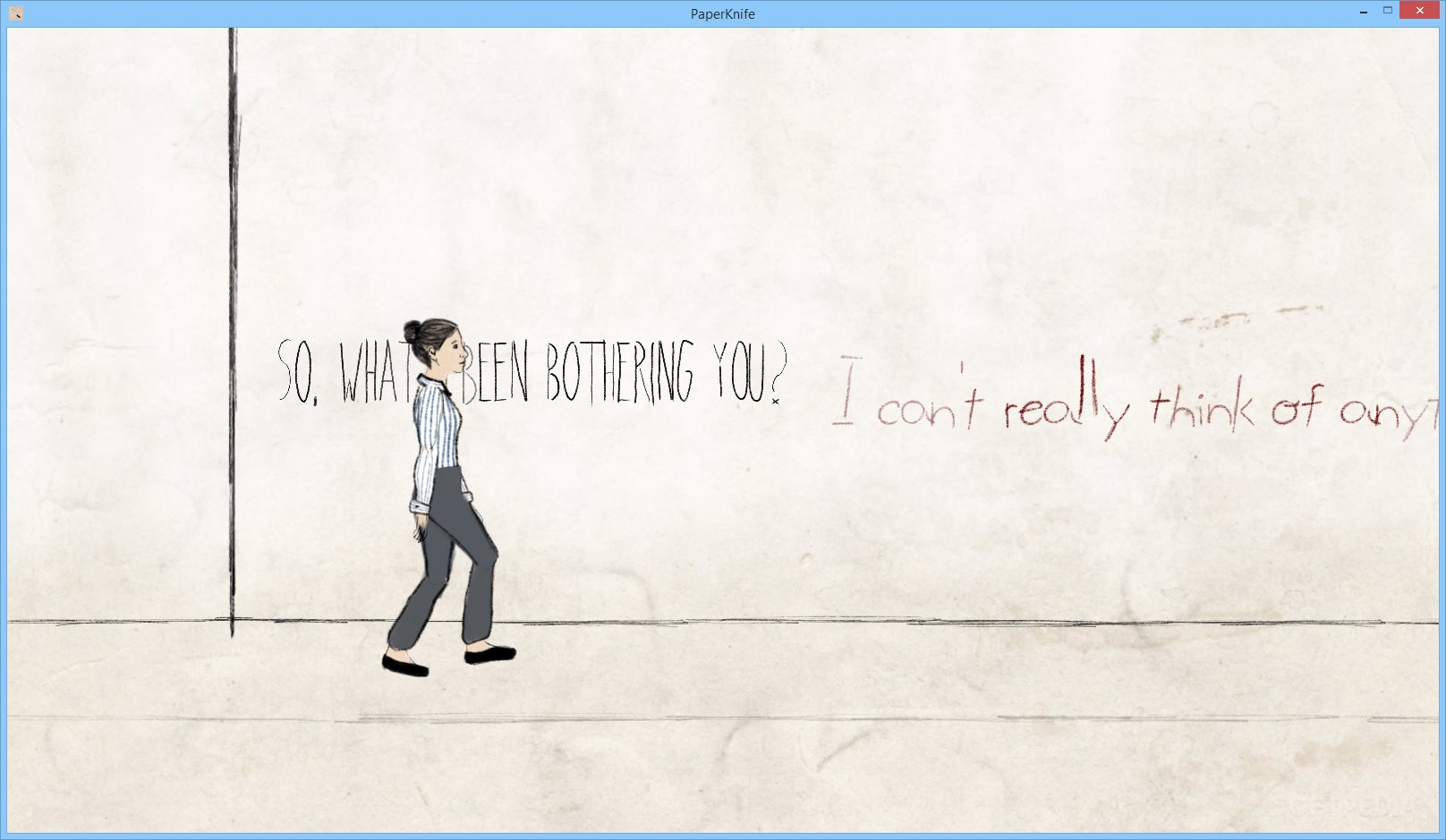Close the PaperKnife window
This screenshot has height=840, width=1446.
1419,11
